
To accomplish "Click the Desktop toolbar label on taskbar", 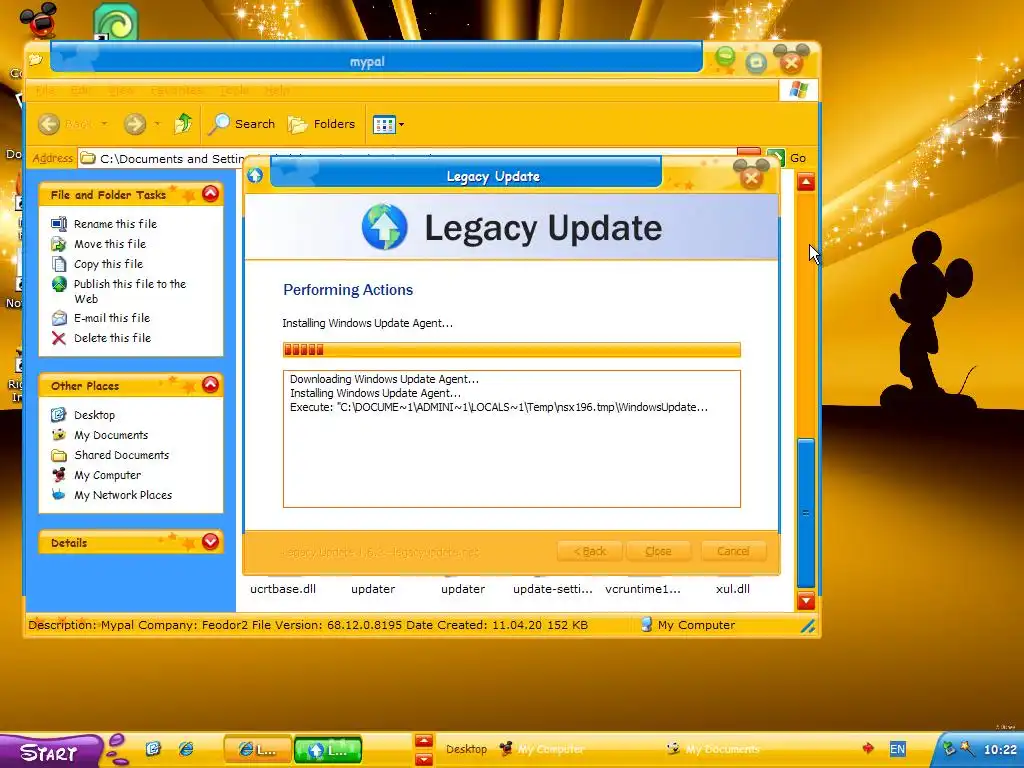I will coord(466,749).
